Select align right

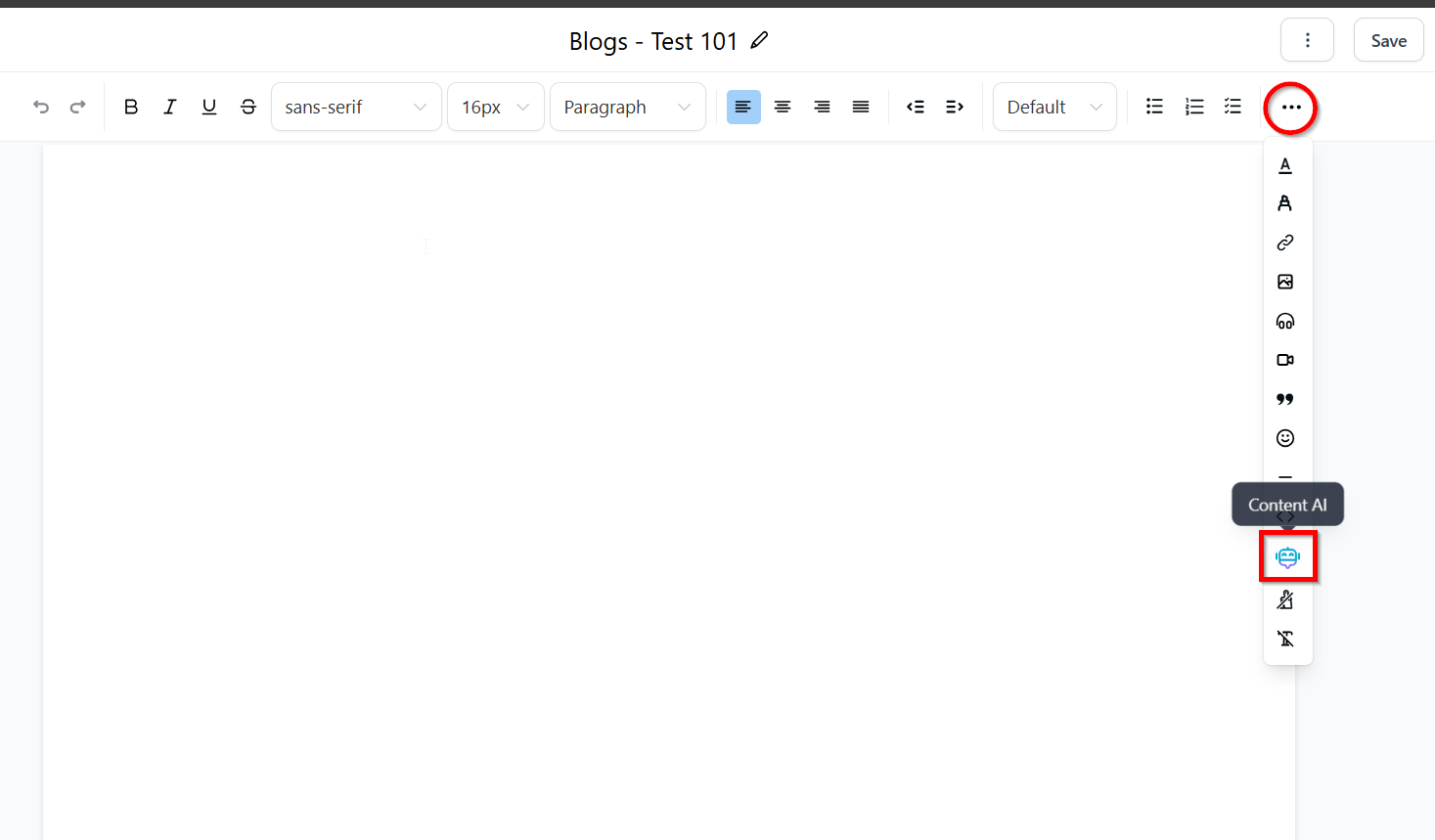point(822,107)
